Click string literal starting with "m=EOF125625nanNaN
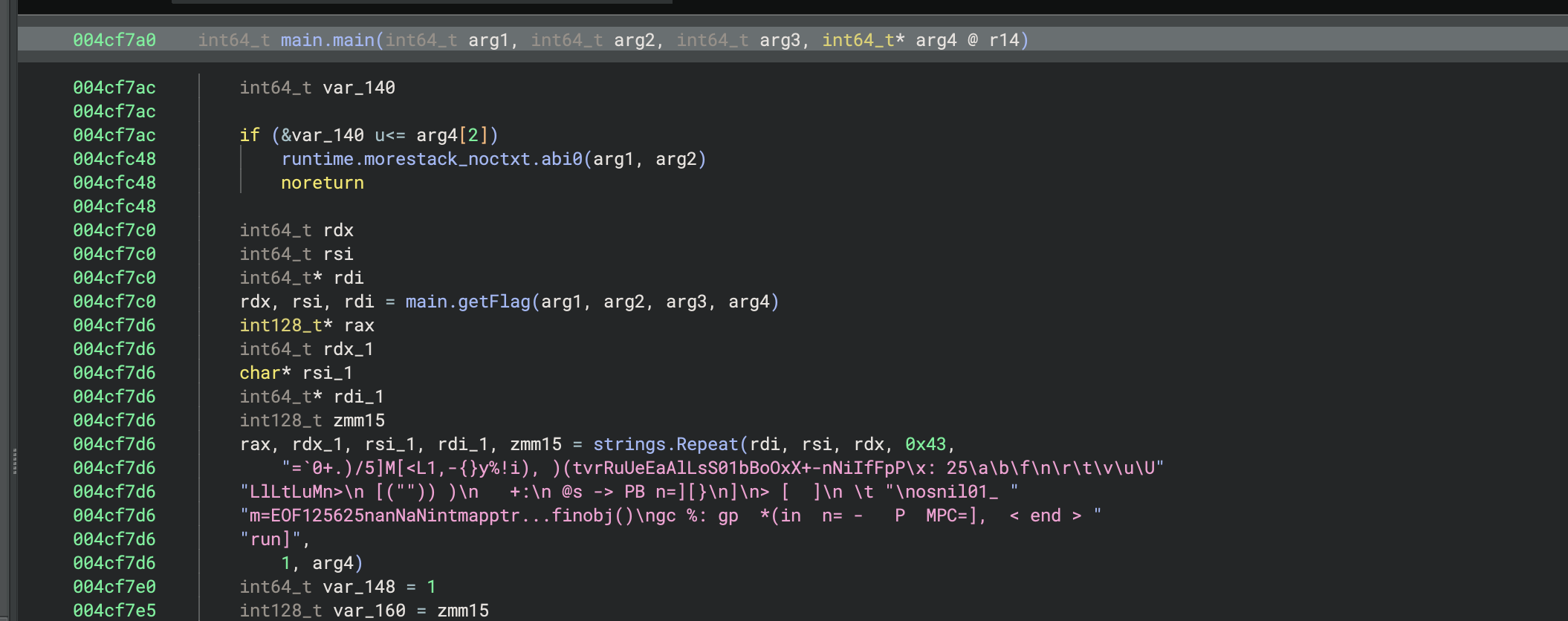Image resolution: width=1568 pixels, height=621 pixels. [670, 516]
